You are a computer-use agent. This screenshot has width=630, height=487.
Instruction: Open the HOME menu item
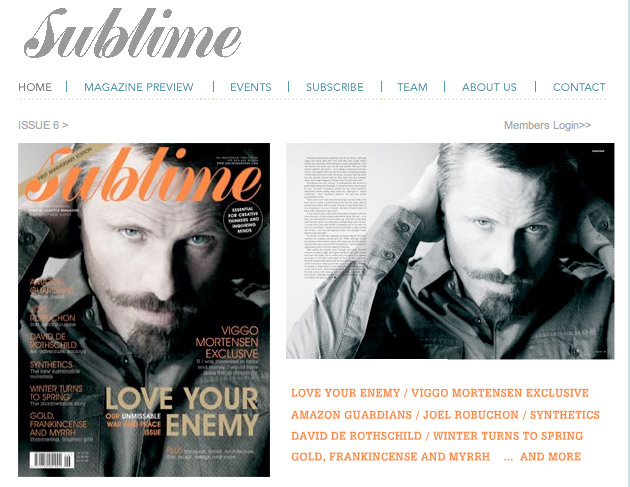pos(35,87)
